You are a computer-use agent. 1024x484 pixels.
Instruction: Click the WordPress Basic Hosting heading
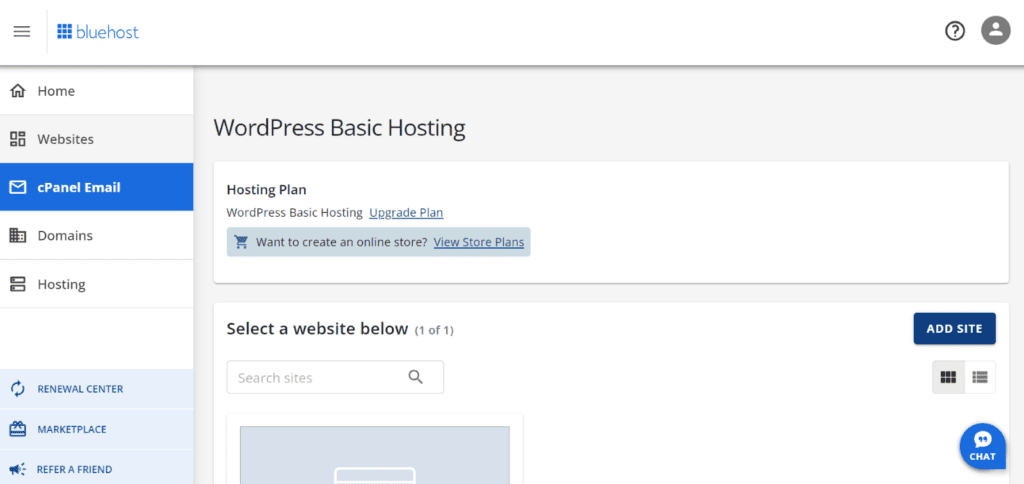pos(340,127)
